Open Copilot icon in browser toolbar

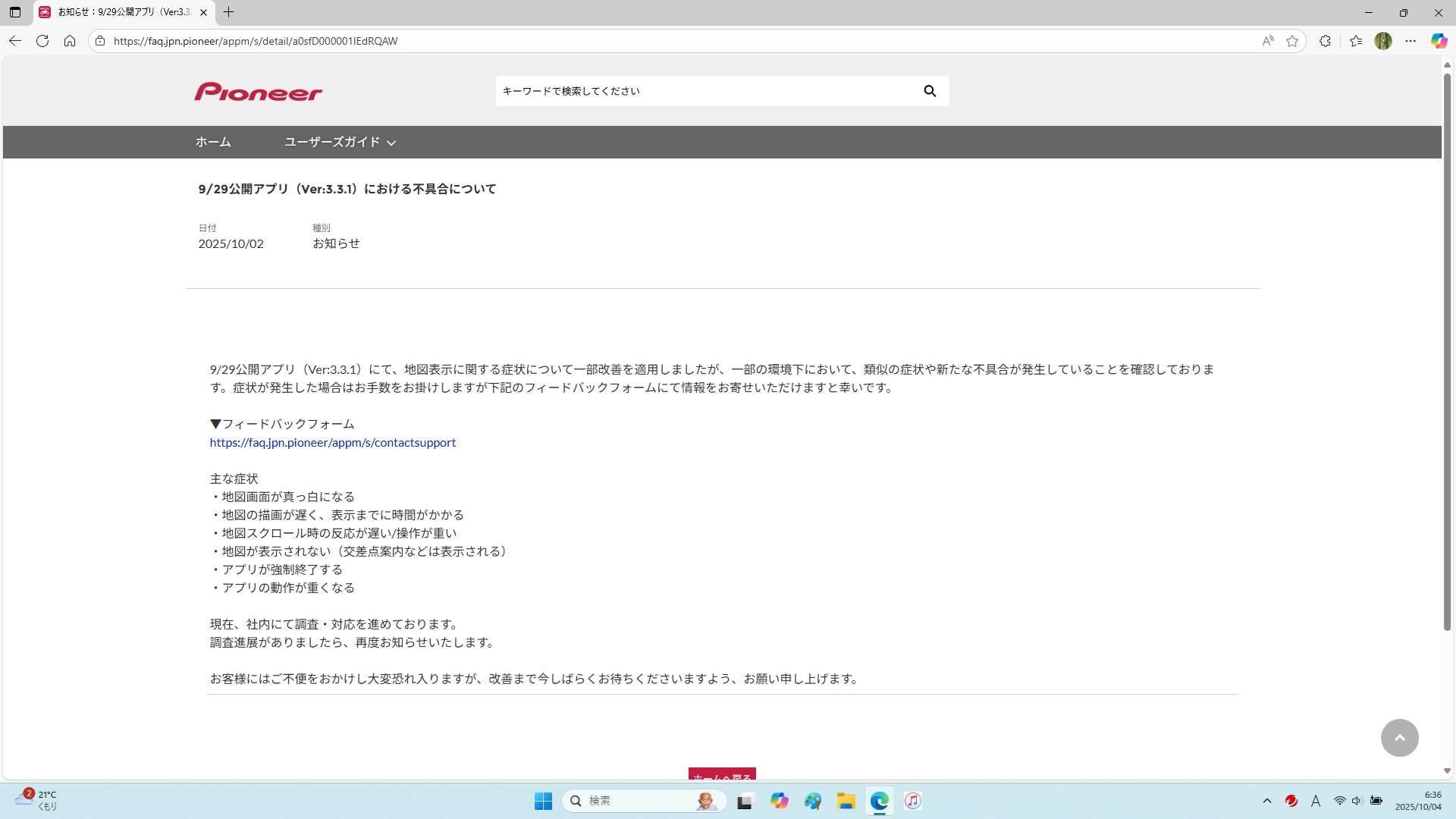(1439, 41)
